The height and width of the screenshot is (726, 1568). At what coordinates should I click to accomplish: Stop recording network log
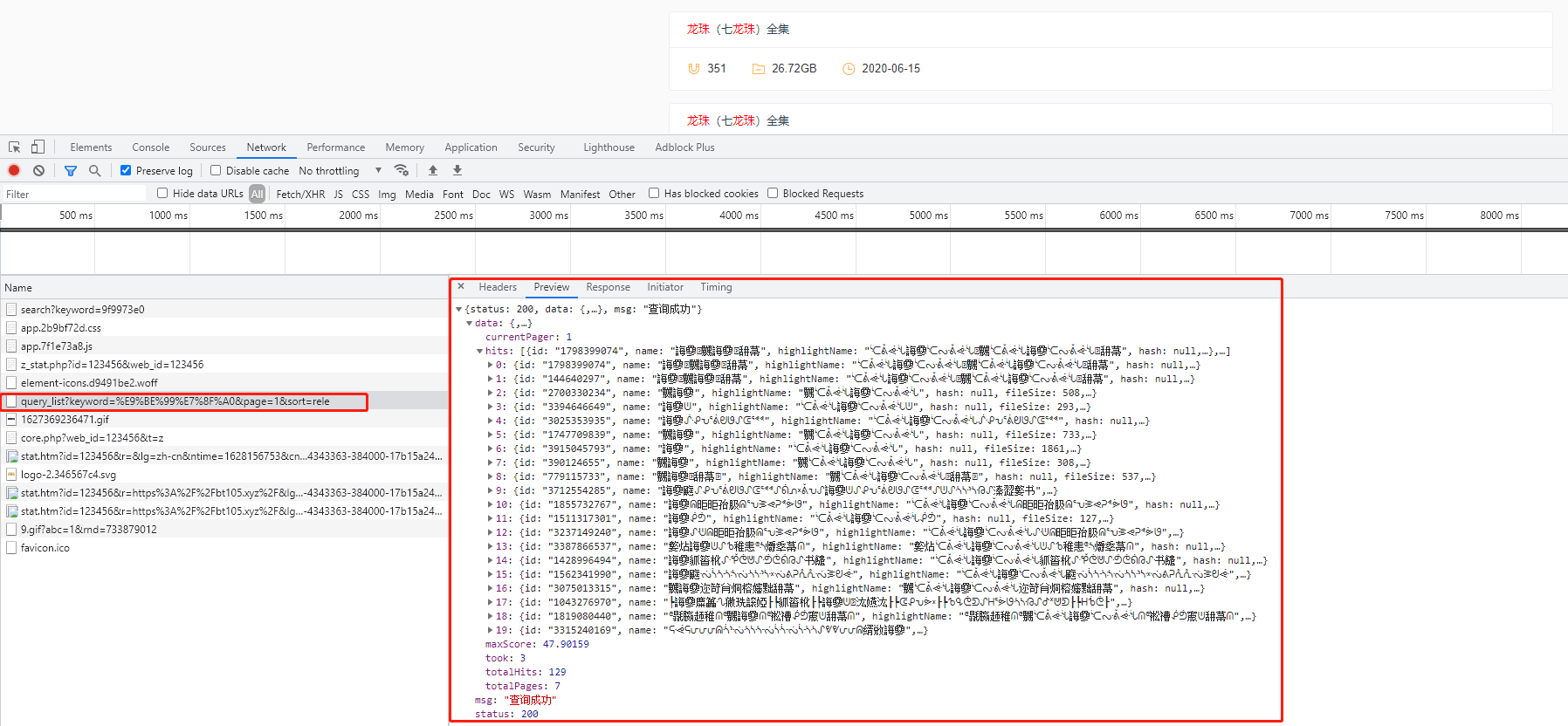[x=14, y=171]
